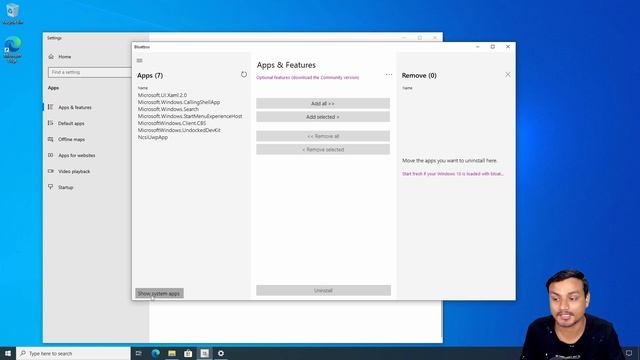
Task: Open Recycle Bin on desktop
Action: [x=13, y=13]
